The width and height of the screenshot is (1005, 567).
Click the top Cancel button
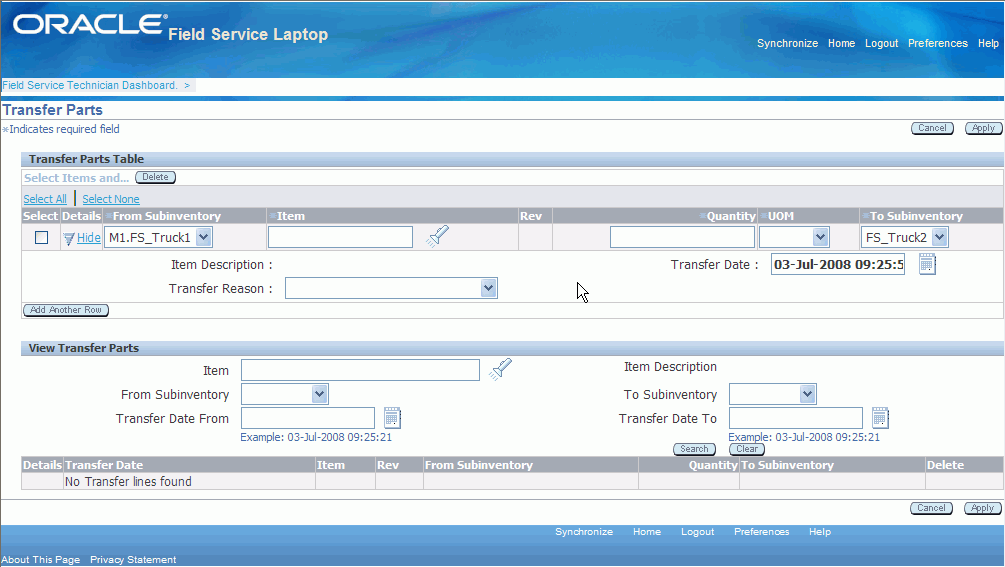pyautogui.click(x=932, y=128)
